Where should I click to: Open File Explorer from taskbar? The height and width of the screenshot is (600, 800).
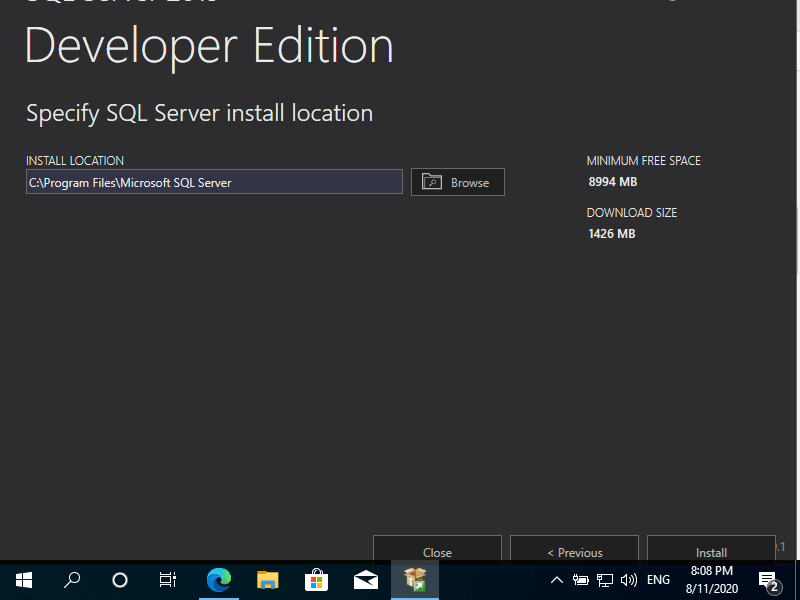(268, 580)
